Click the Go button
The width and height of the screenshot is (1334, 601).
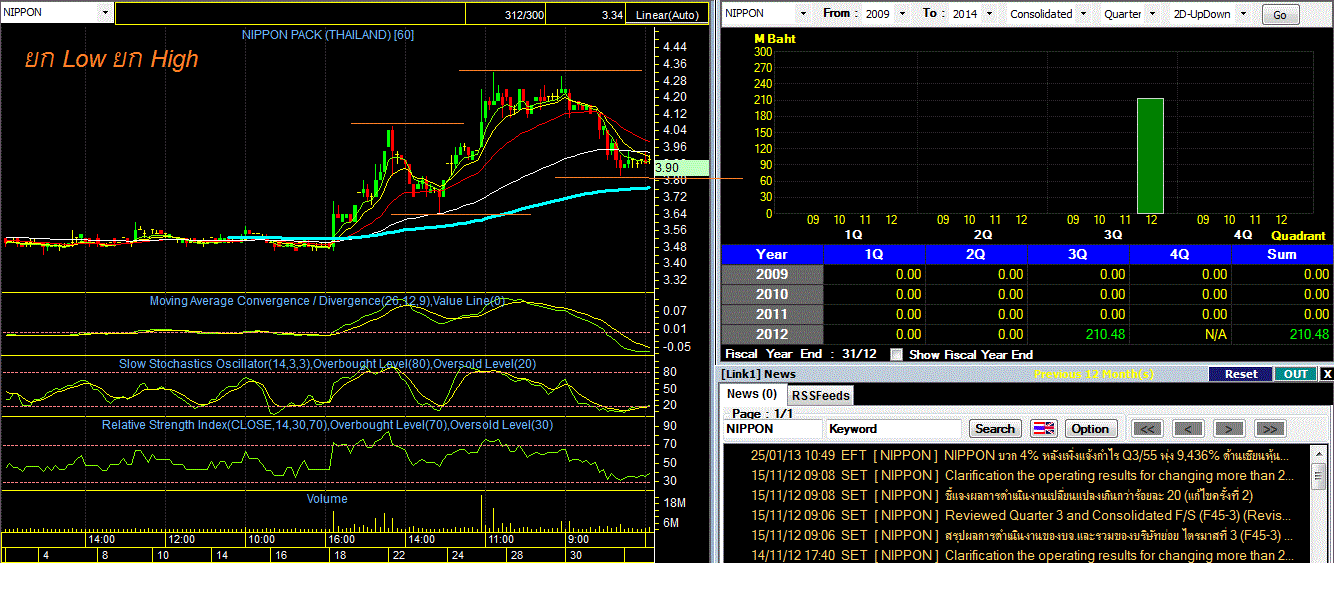click(1280, 15)
